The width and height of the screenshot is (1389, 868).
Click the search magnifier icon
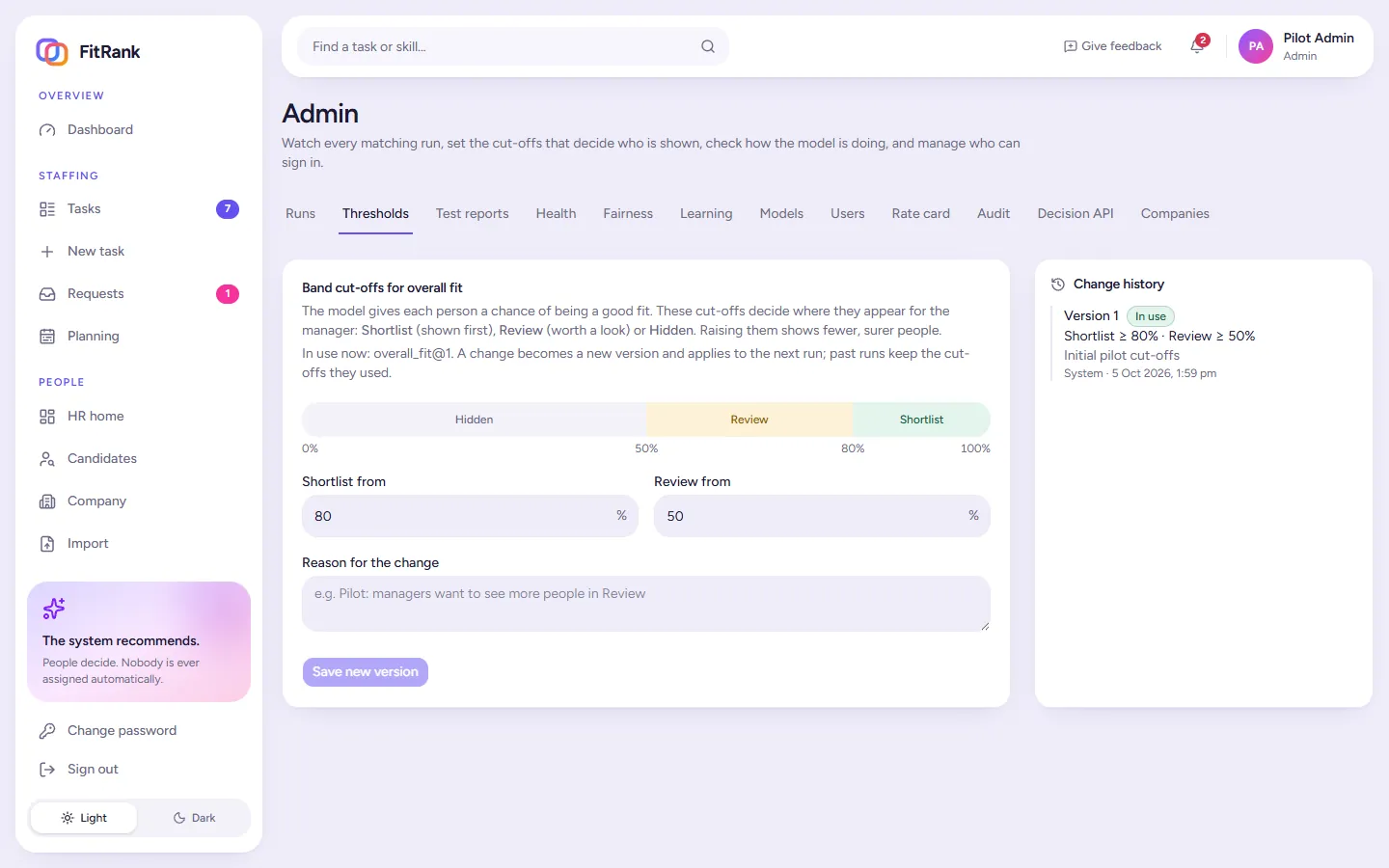pyautogui.click(x=708, y=46)
